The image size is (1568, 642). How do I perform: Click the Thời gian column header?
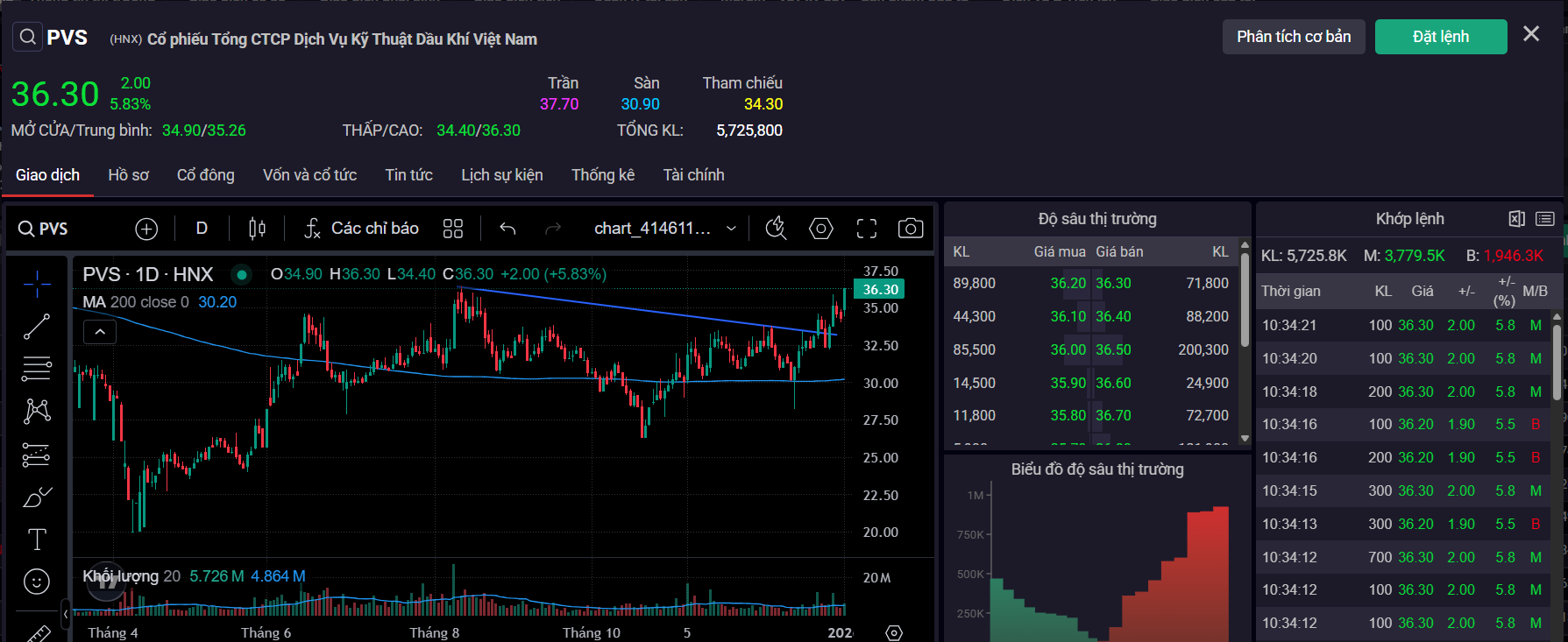pyautogui.click(x=1290, y=292)
